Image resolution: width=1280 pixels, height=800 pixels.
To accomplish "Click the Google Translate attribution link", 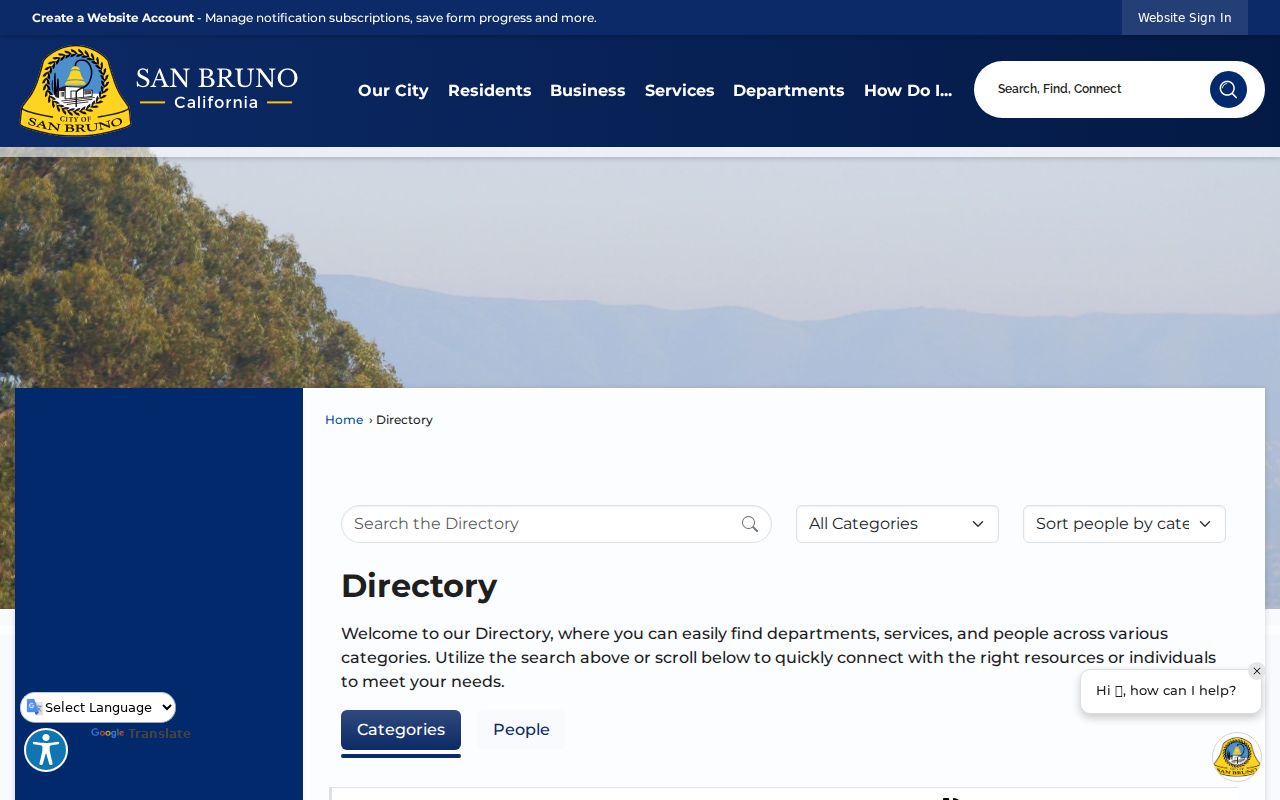I will (x=140, y=733).
